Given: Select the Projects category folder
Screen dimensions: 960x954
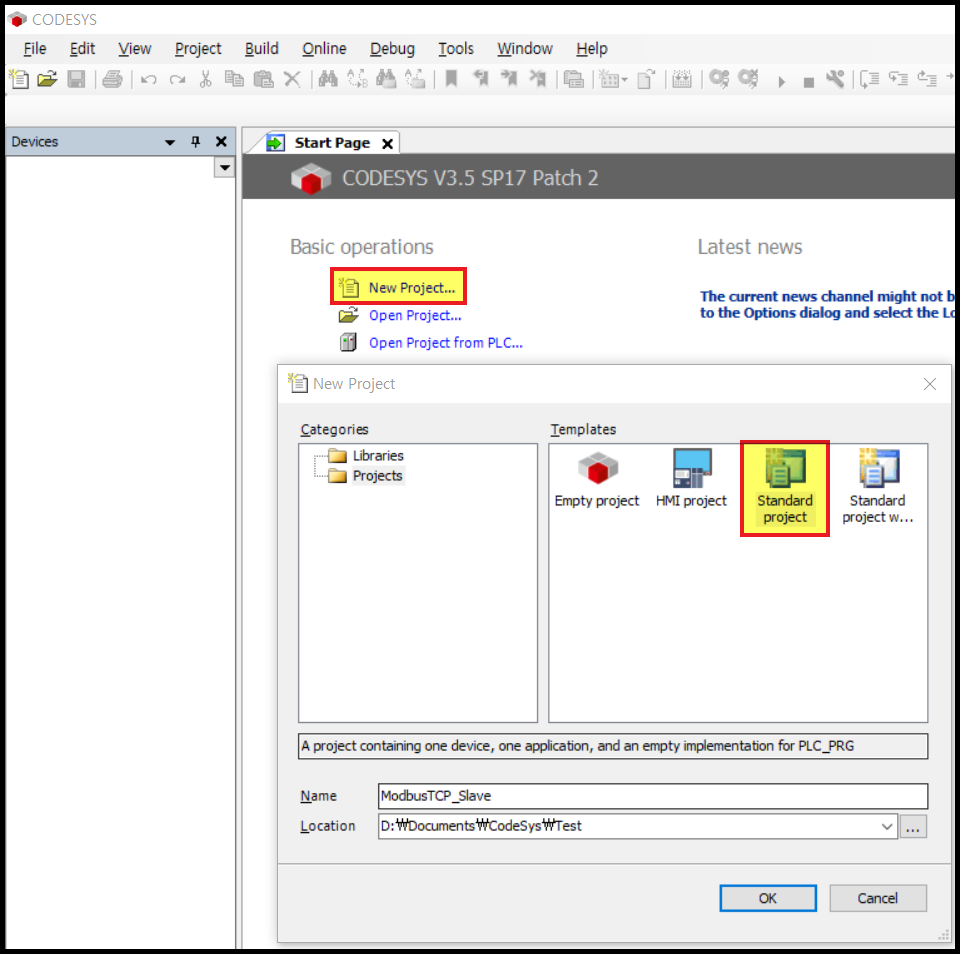Looking at the screenshot, I should point(377,476).
